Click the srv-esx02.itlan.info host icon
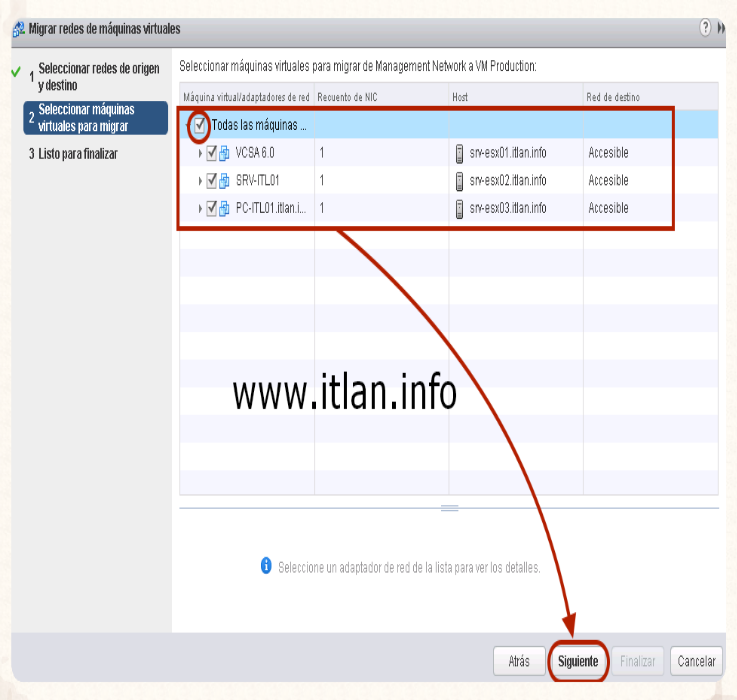This screenshot has height=700, width=737. (x=460, y=181)
